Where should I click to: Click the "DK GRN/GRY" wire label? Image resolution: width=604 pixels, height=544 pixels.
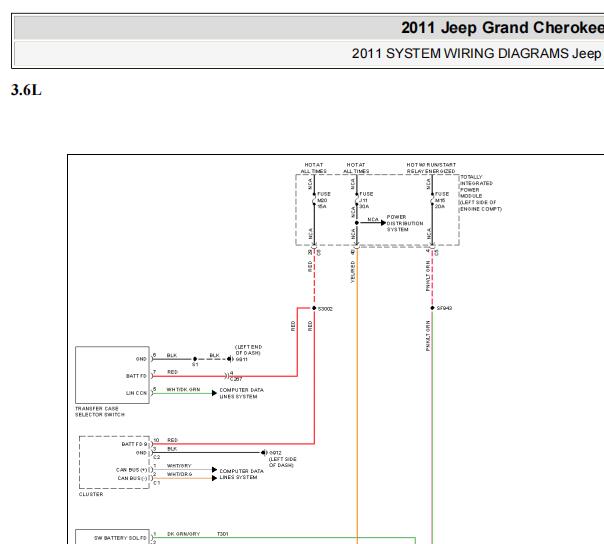[183, 534]
